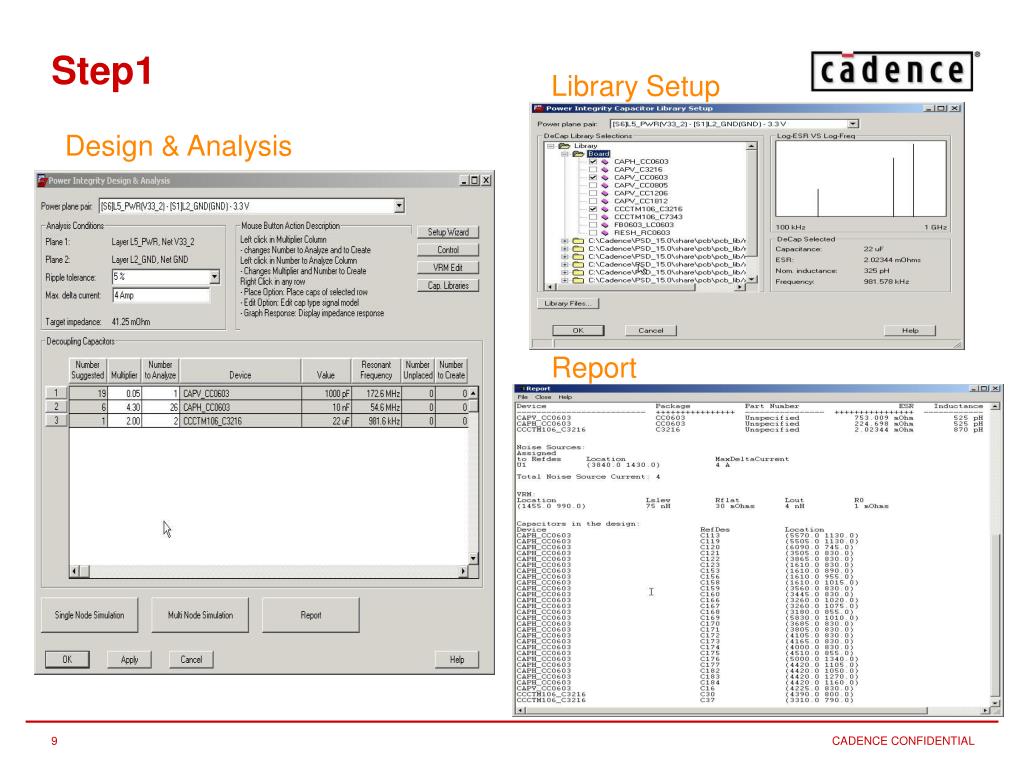Enable the CAPV_C3216 library checkbox

[x=593, y=169]
